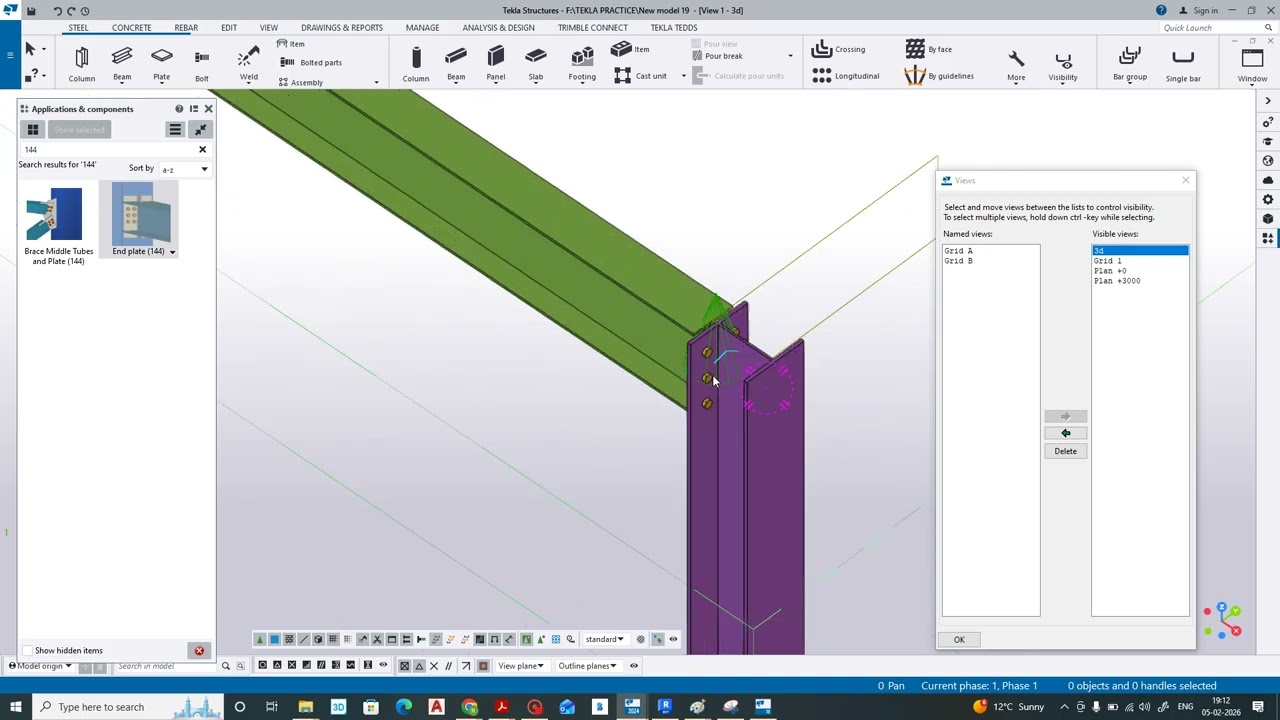Open the ANALYSIS & DESIGN tab

point(498,28)
